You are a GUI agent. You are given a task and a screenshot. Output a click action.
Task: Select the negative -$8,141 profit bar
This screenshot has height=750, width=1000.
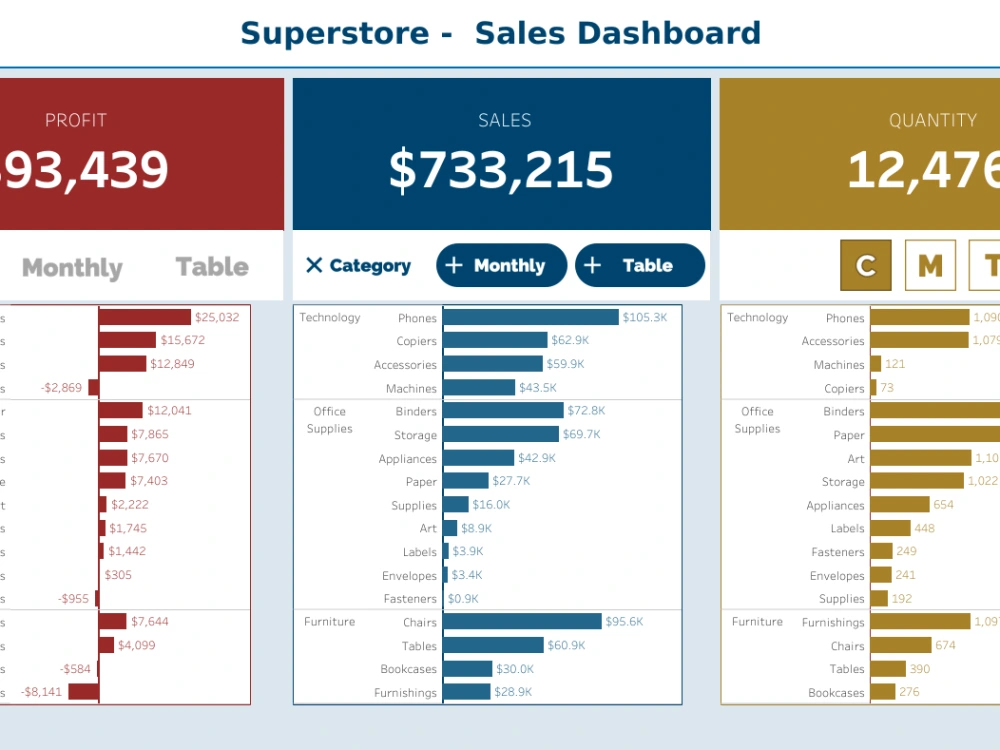coord(85,691)
